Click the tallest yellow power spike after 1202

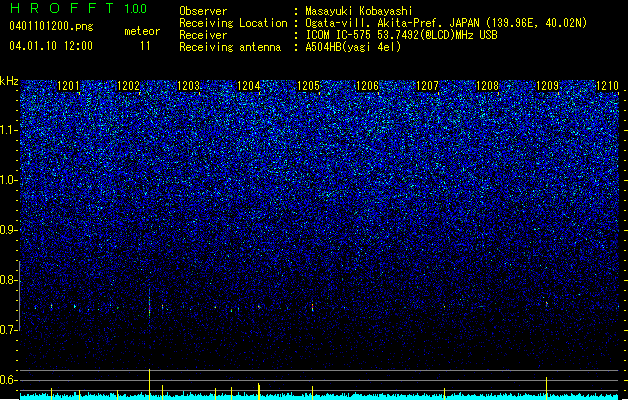click(150, 384)
